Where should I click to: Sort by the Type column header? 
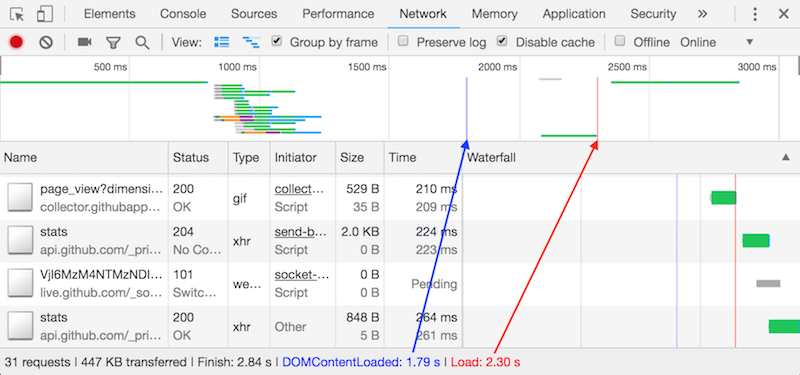tap(249, 158)
